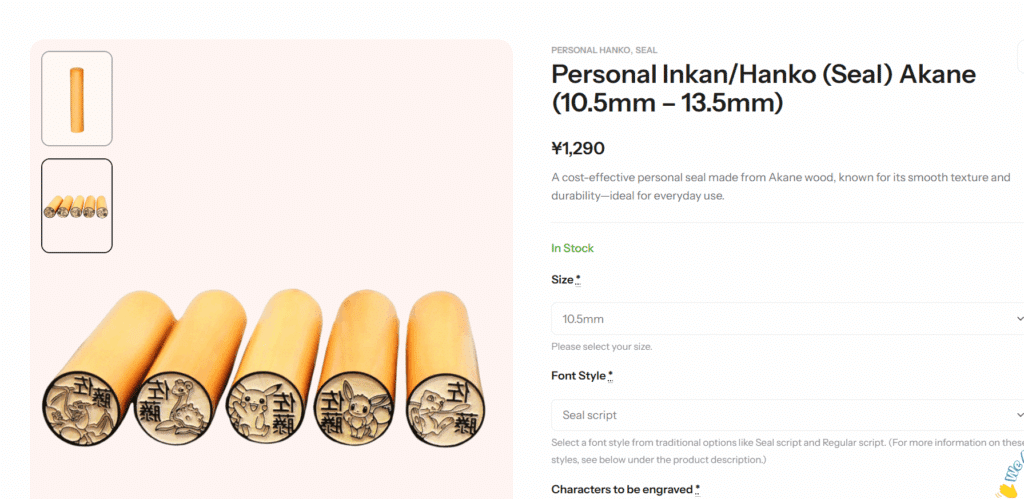Viewport: 1024px width, 499px height.
Task: Click the Font Style field label
Action: (x=581, y=376)
